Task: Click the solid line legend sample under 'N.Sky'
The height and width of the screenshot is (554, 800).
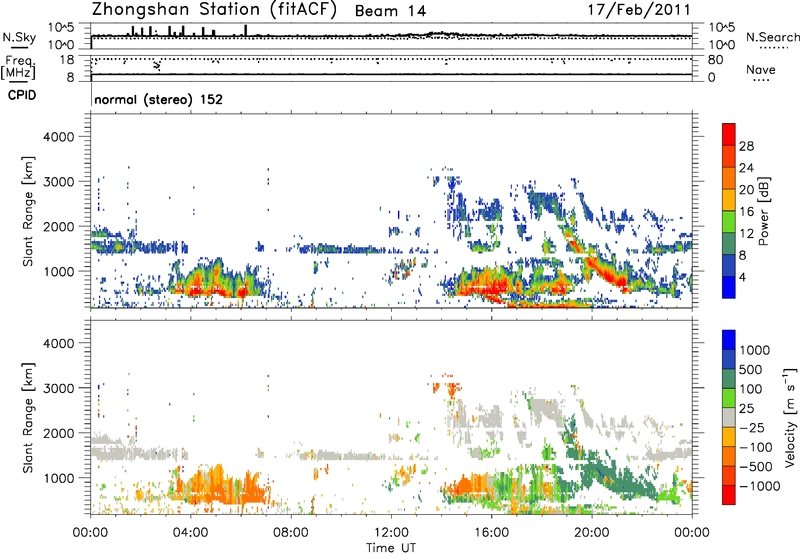Action: [19, 47]
